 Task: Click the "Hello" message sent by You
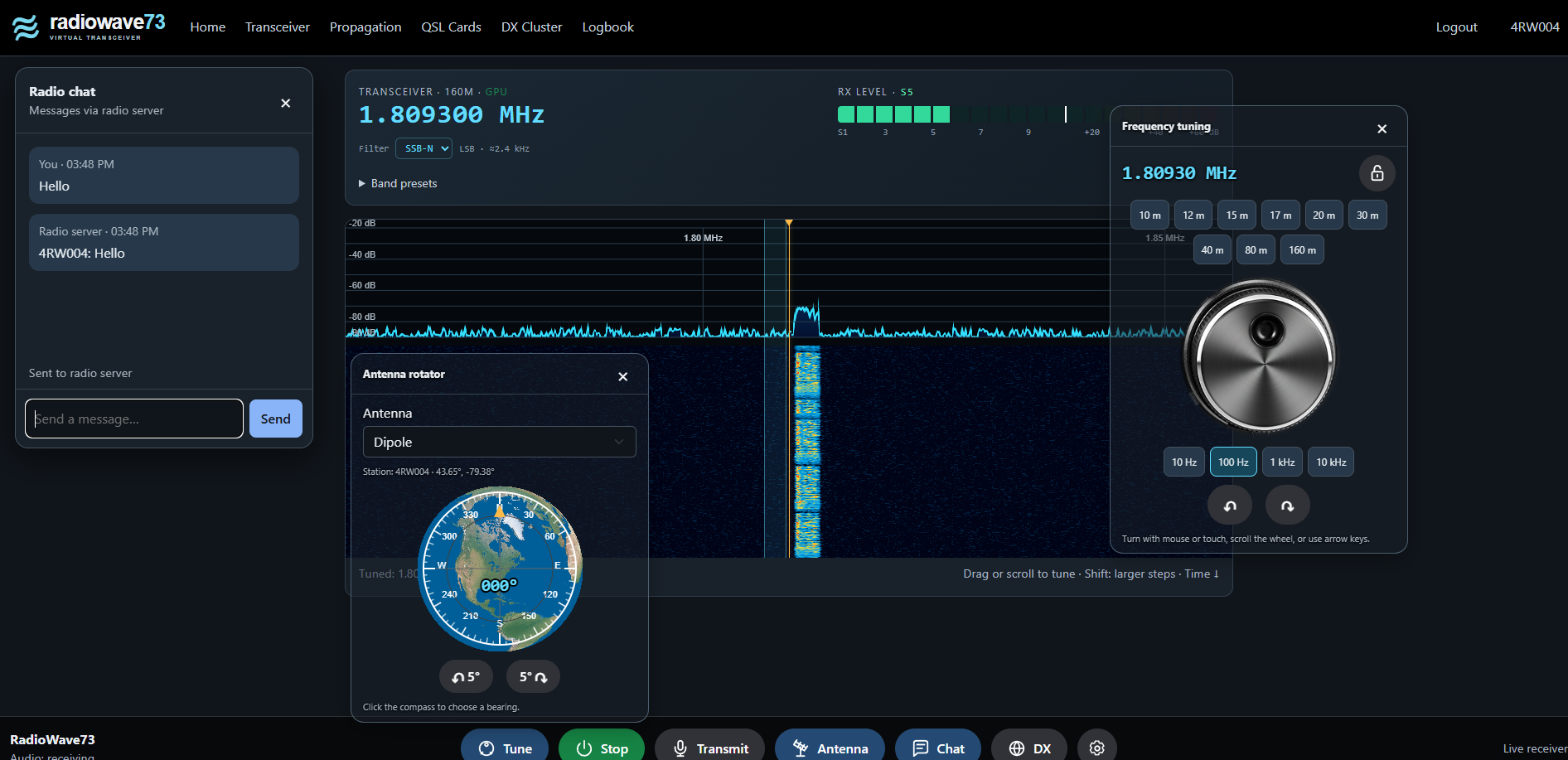click(164, 176)
